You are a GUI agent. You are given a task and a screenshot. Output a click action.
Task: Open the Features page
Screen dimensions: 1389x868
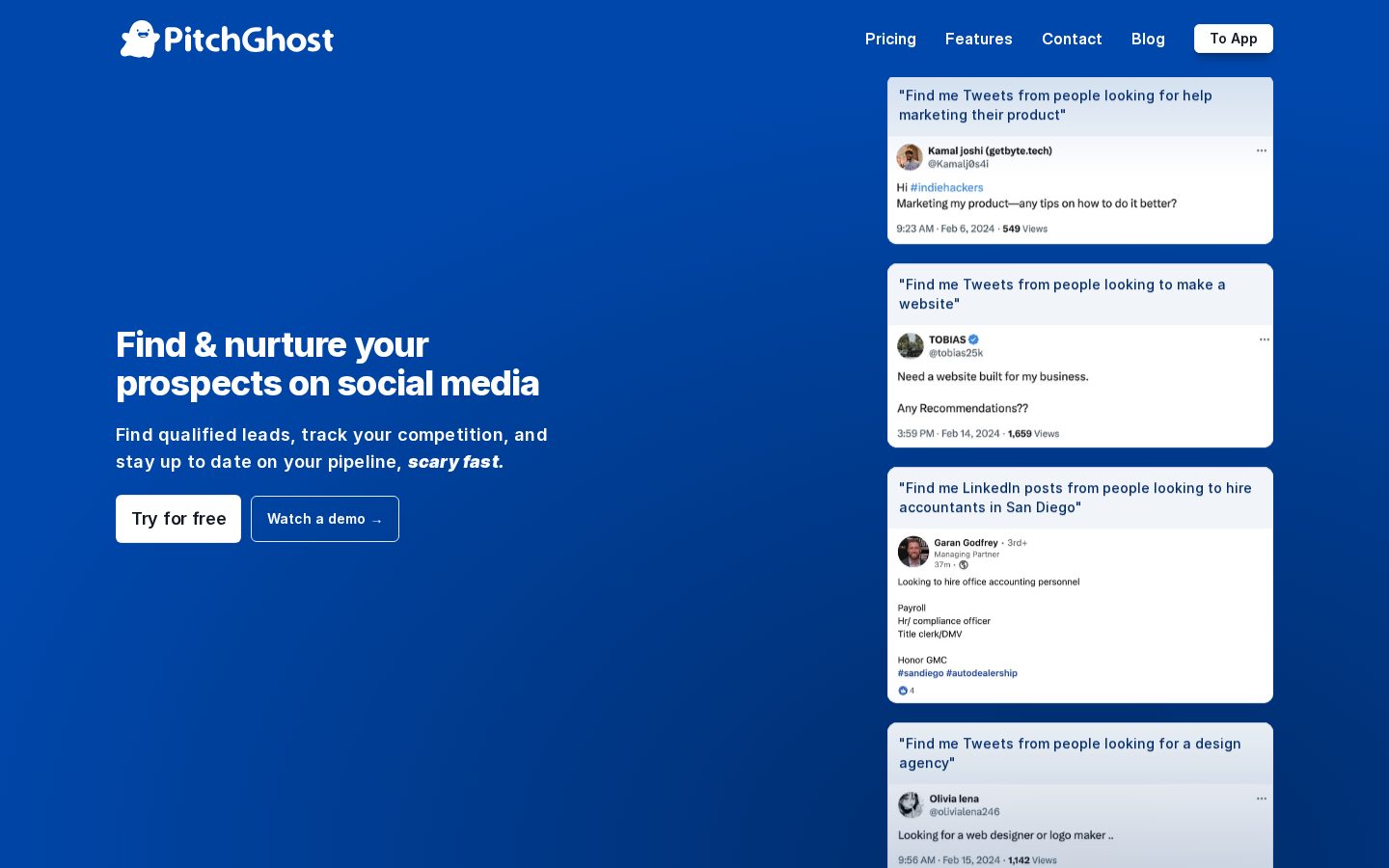(978, 39)
